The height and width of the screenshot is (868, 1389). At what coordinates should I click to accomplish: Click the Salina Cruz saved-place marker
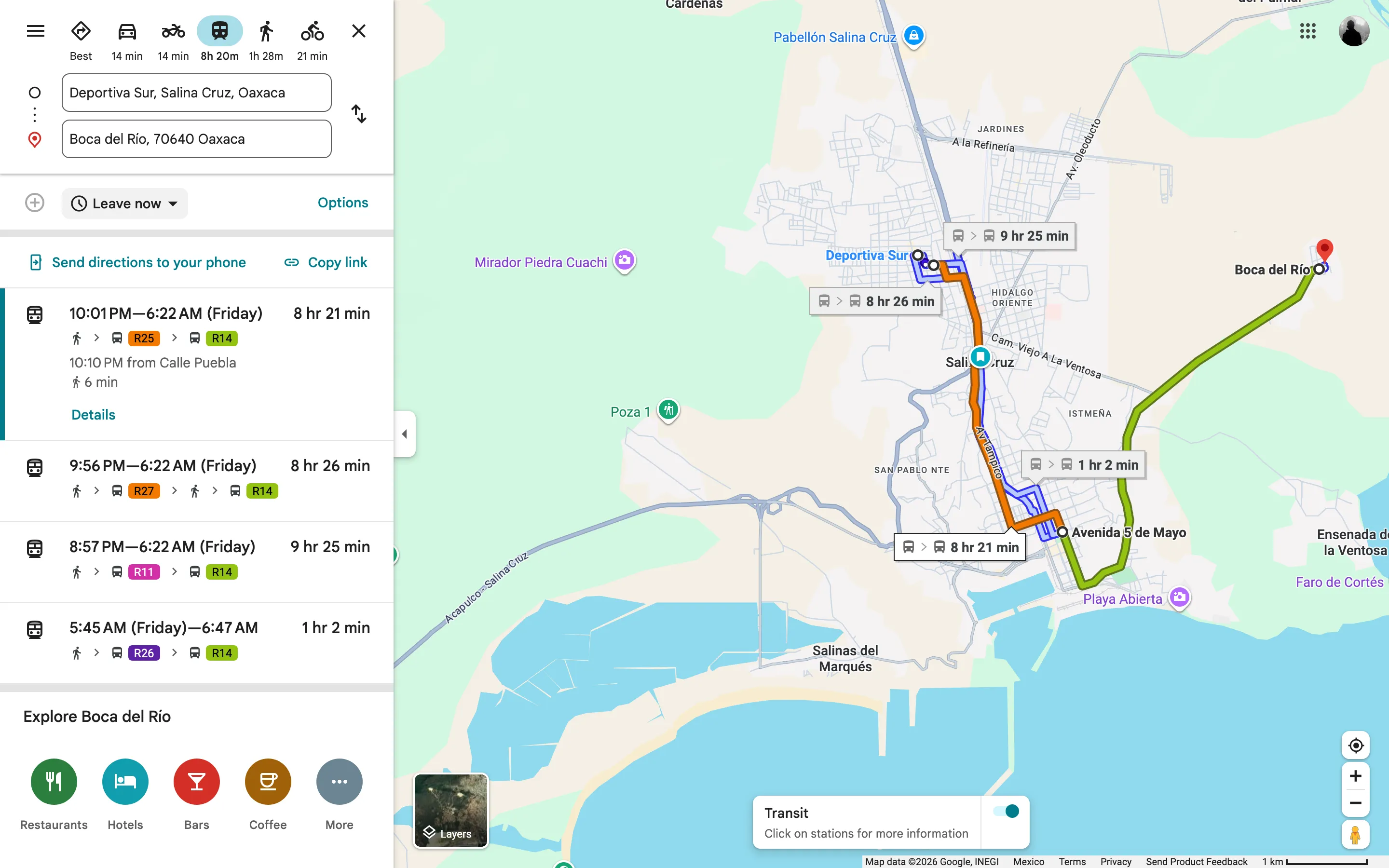(980, 356)
